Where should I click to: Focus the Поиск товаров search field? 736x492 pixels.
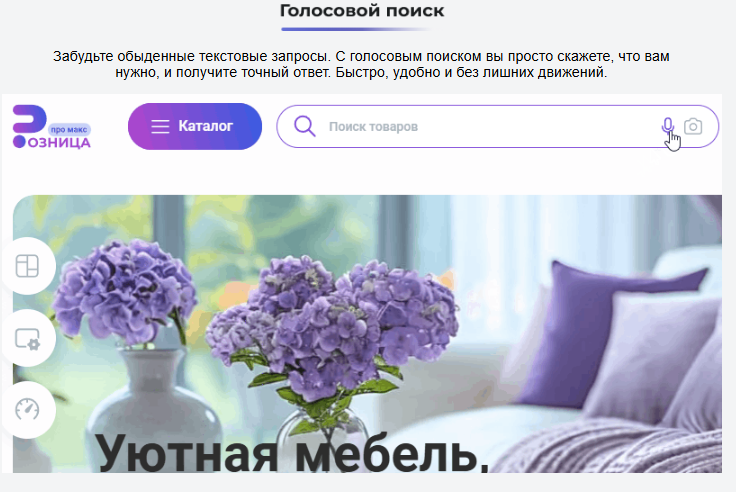tap(486, 127)
